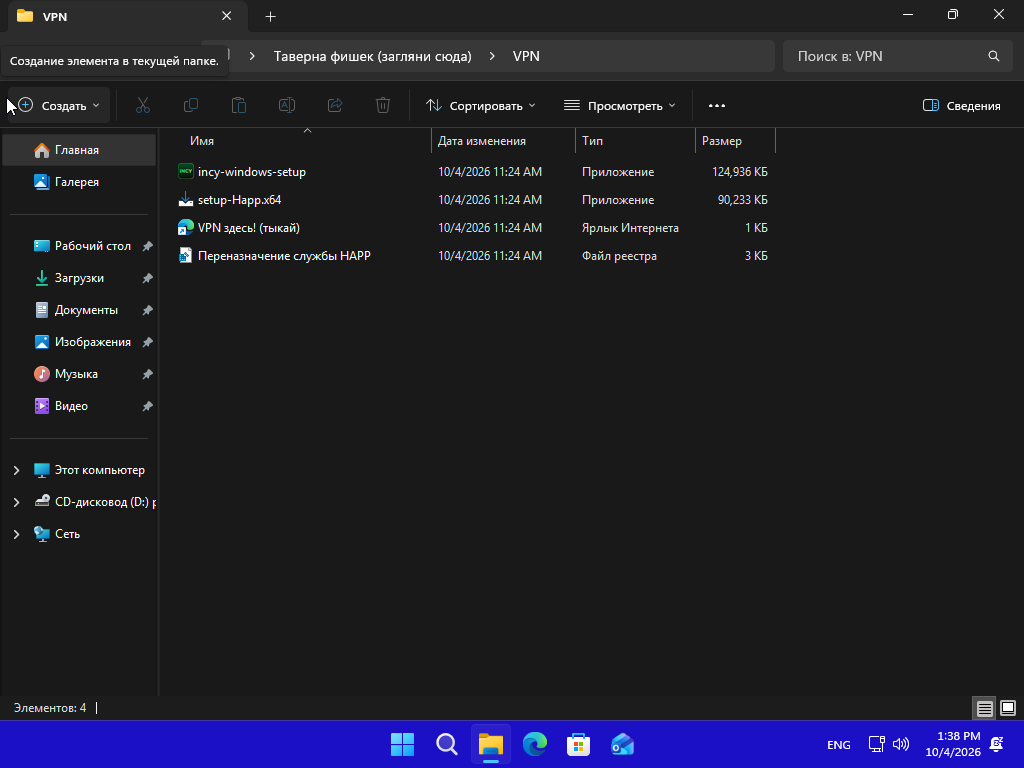Image resolution: width=1024 pixels, height=768 pixels.
Task: Click the folder icon in VPN tab
Action: 25,16
